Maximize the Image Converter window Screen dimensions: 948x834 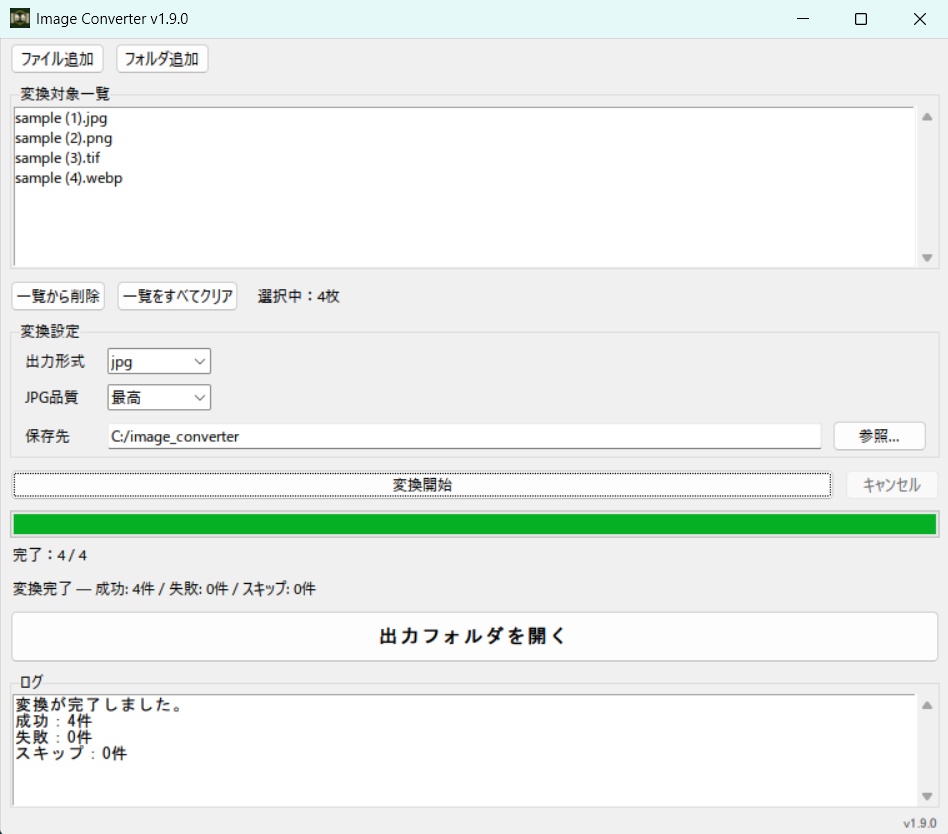point(861,19)
